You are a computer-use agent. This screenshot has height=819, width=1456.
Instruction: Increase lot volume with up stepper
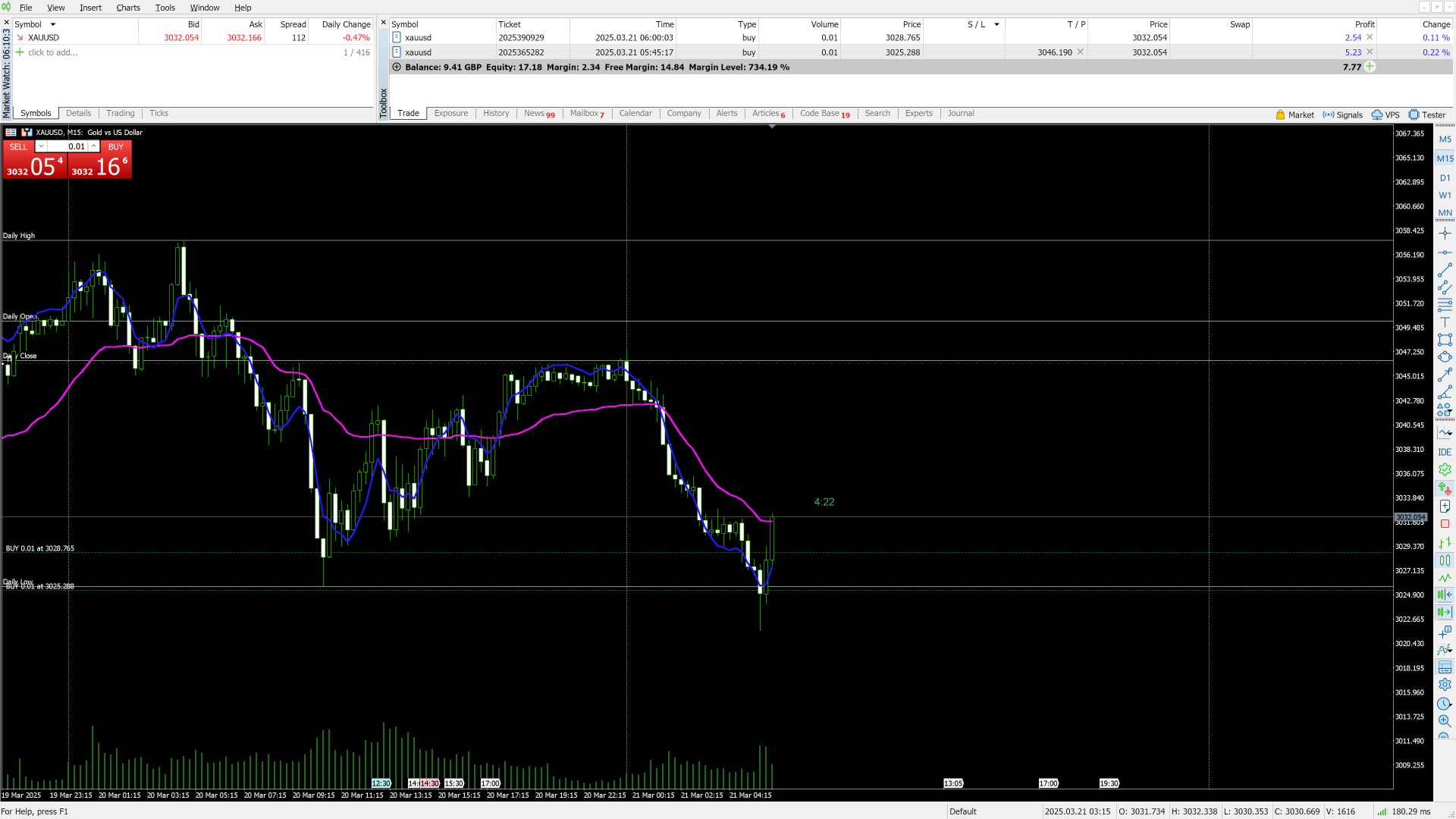pos(93,146)
